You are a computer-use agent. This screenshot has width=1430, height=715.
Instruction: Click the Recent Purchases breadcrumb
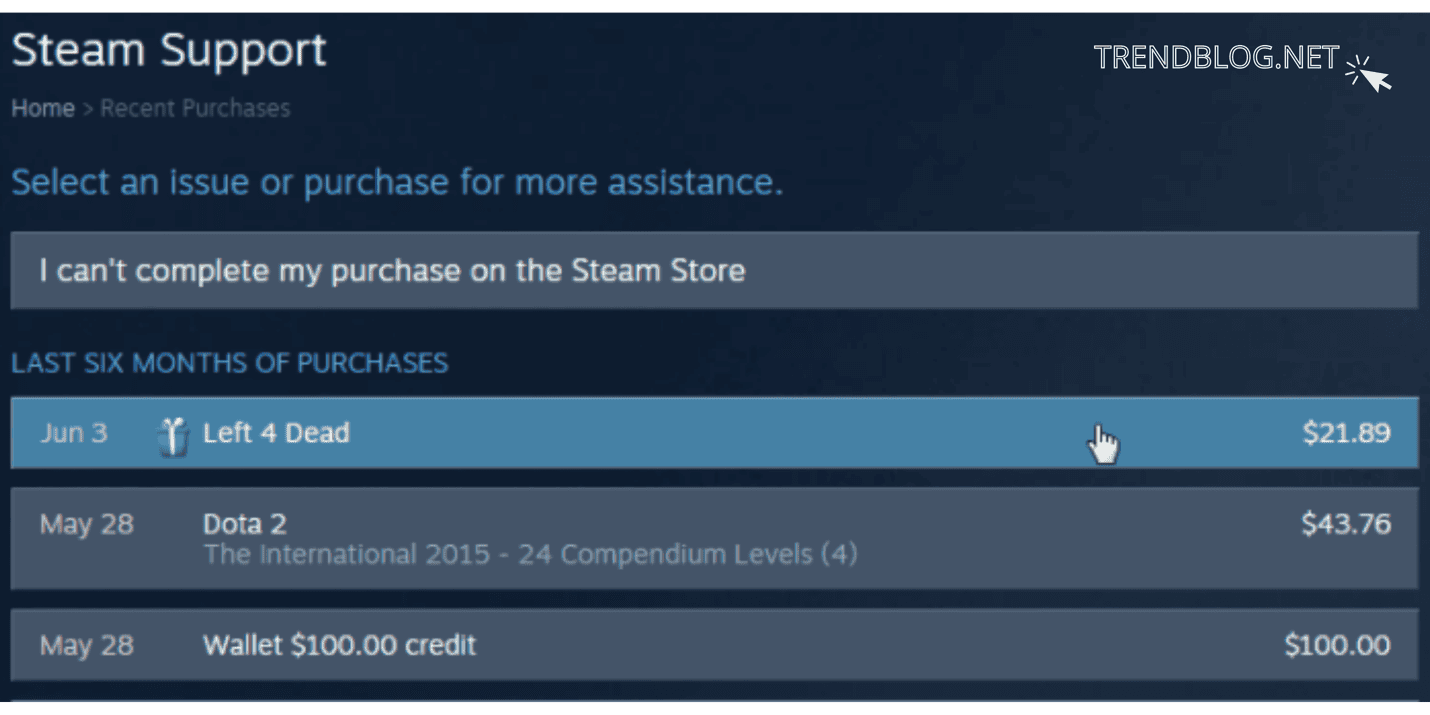click(x=195, y=108)
